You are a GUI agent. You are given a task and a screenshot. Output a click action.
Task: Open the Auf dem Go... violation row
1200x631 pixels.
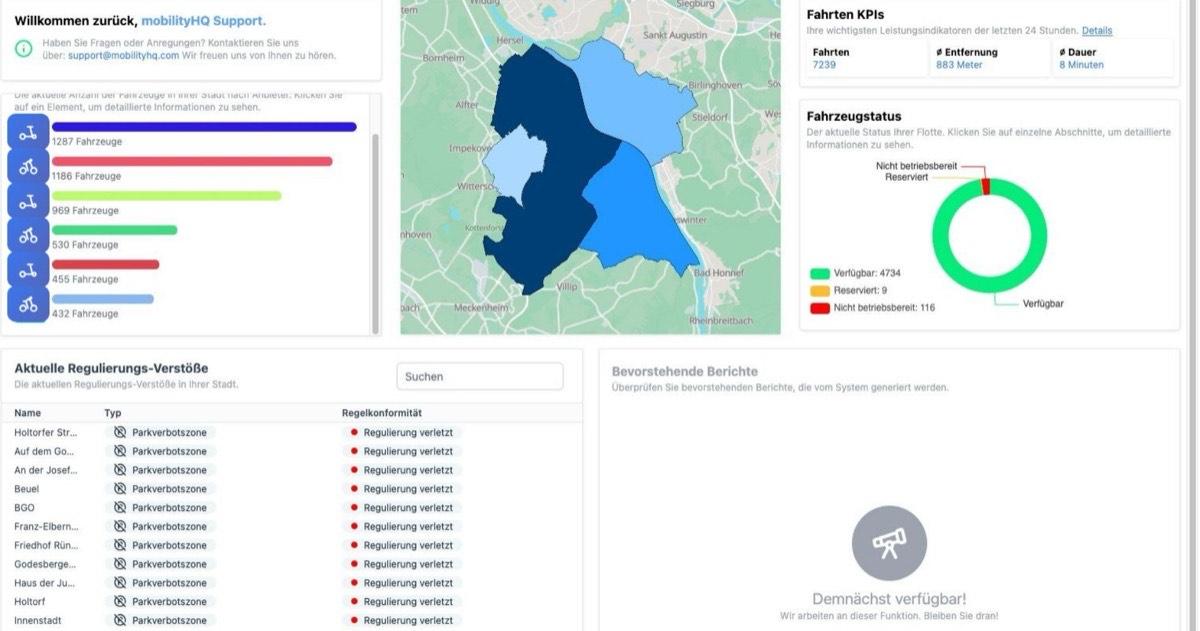pos(292,451)
